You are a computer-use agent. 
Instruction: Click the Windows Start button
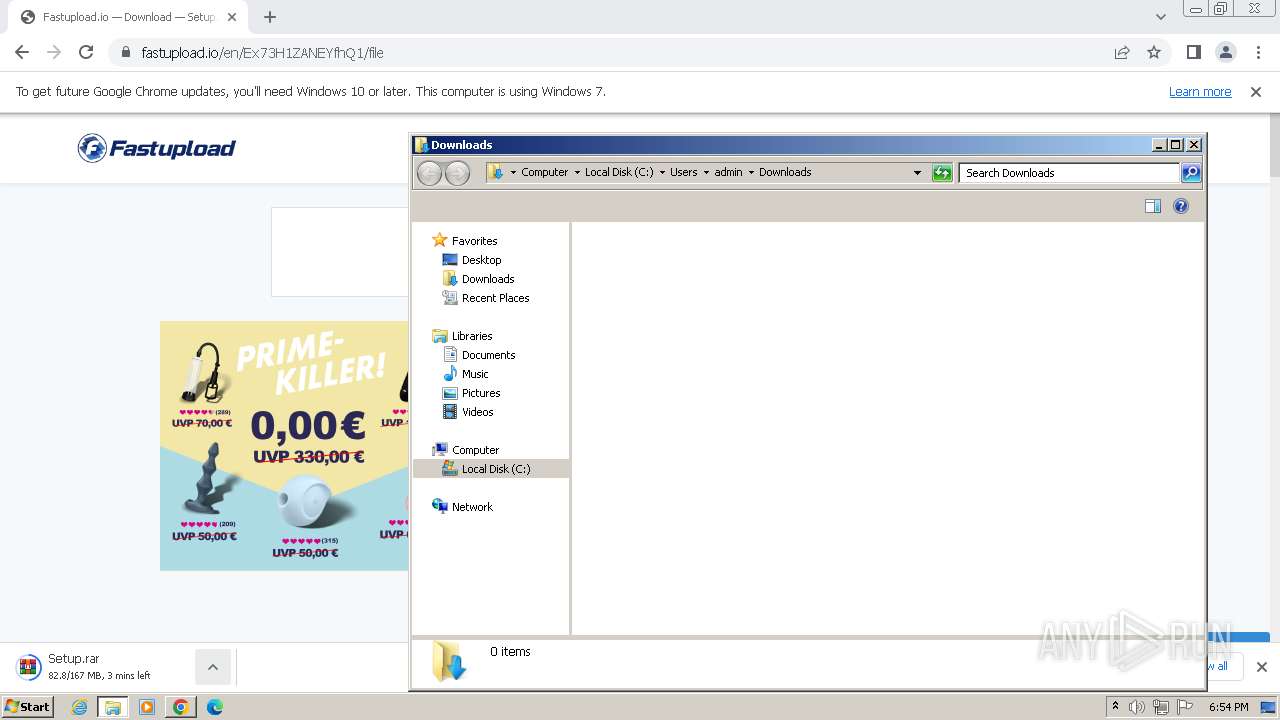tap(27, 707)
